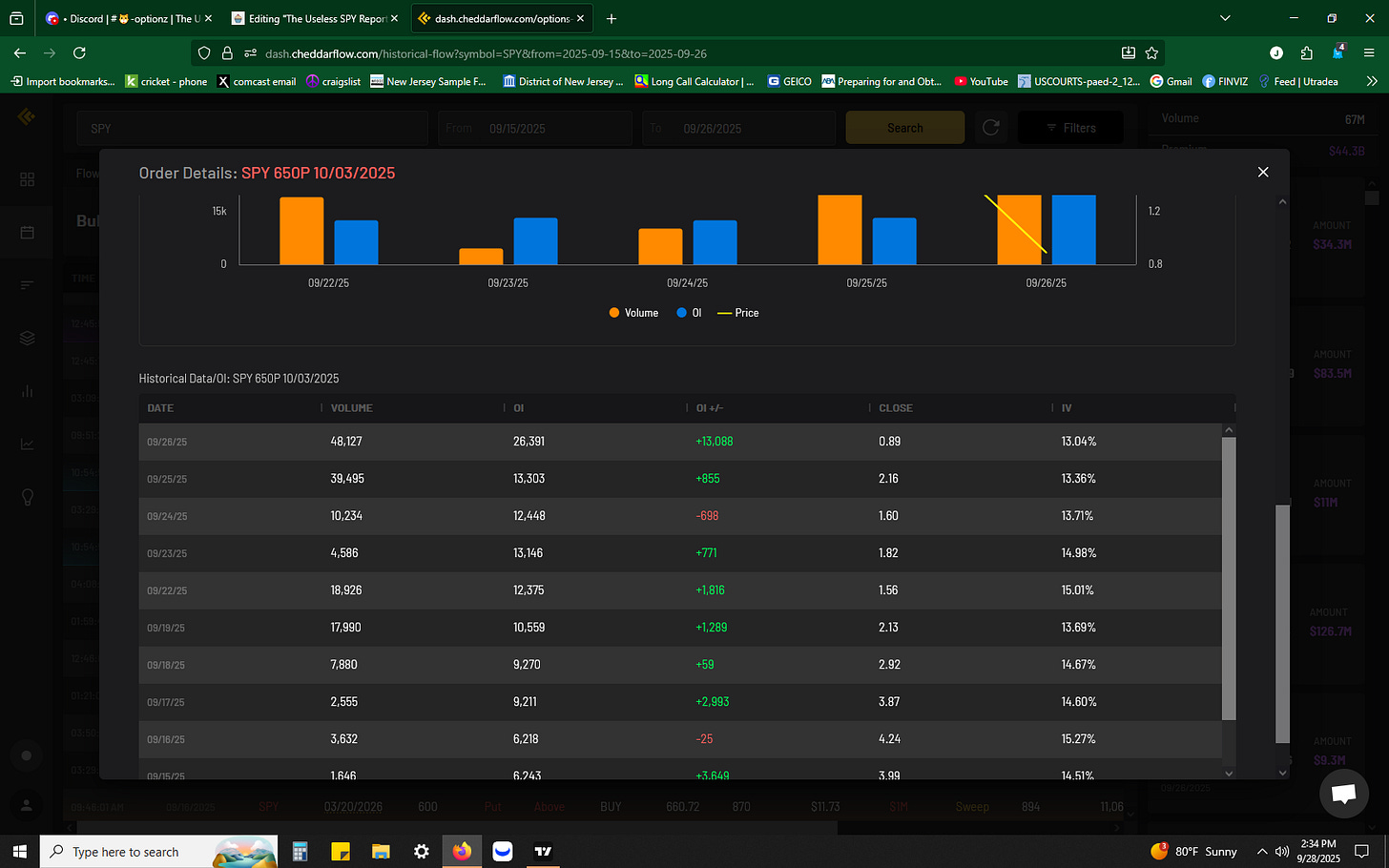Open TradingView from the taskbar

tap(543, 852)
